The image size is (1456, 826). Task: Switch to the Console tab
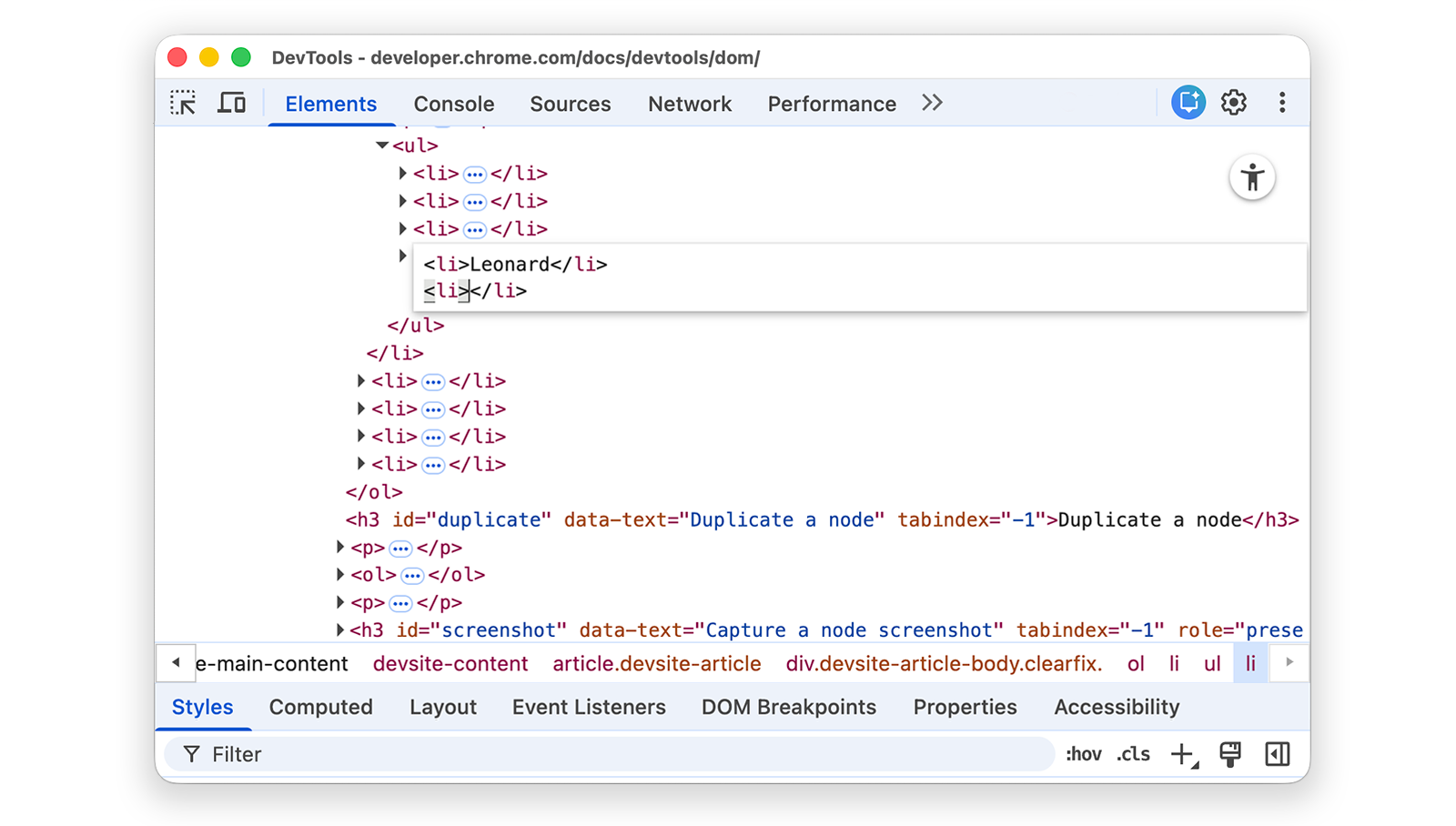pos(453,104)
